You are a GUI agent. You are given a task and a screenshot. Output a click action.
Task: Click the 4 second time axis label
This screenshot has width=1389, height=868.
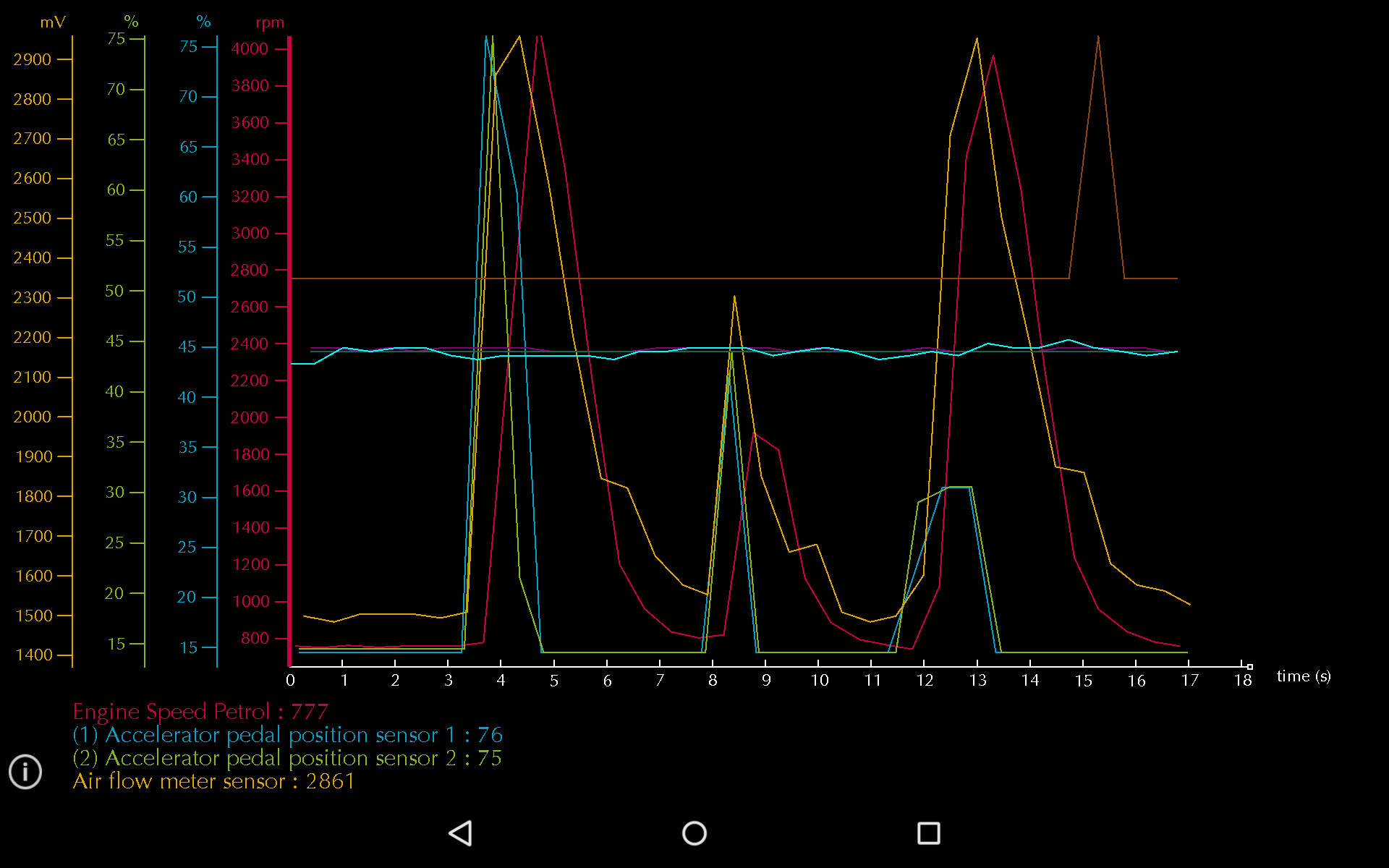click(x=501, y=681)
